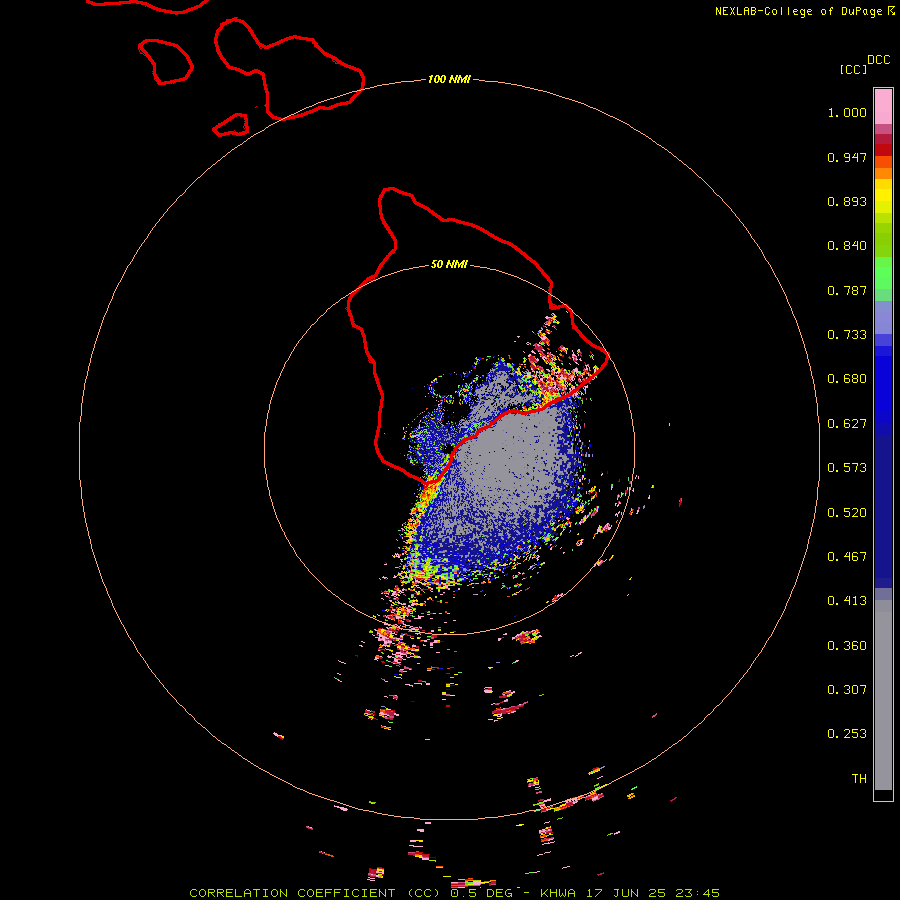900x900 pixels.
Task: Click the 0.5 DEG elevation text
Action: (x=481, y=893)
